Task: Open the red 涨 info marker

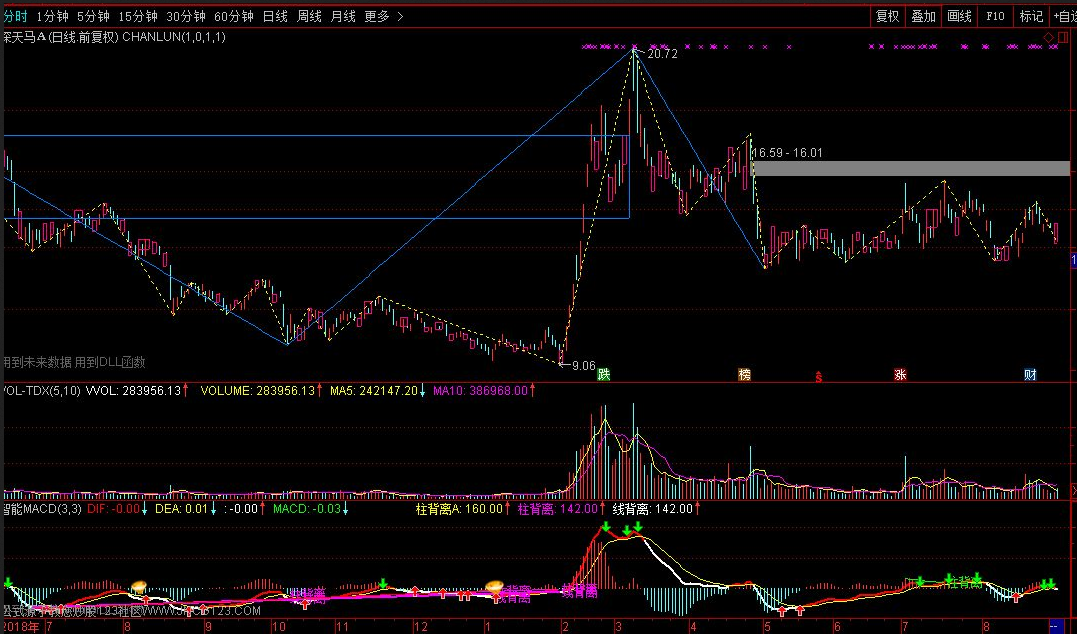Action: [900, 374]
